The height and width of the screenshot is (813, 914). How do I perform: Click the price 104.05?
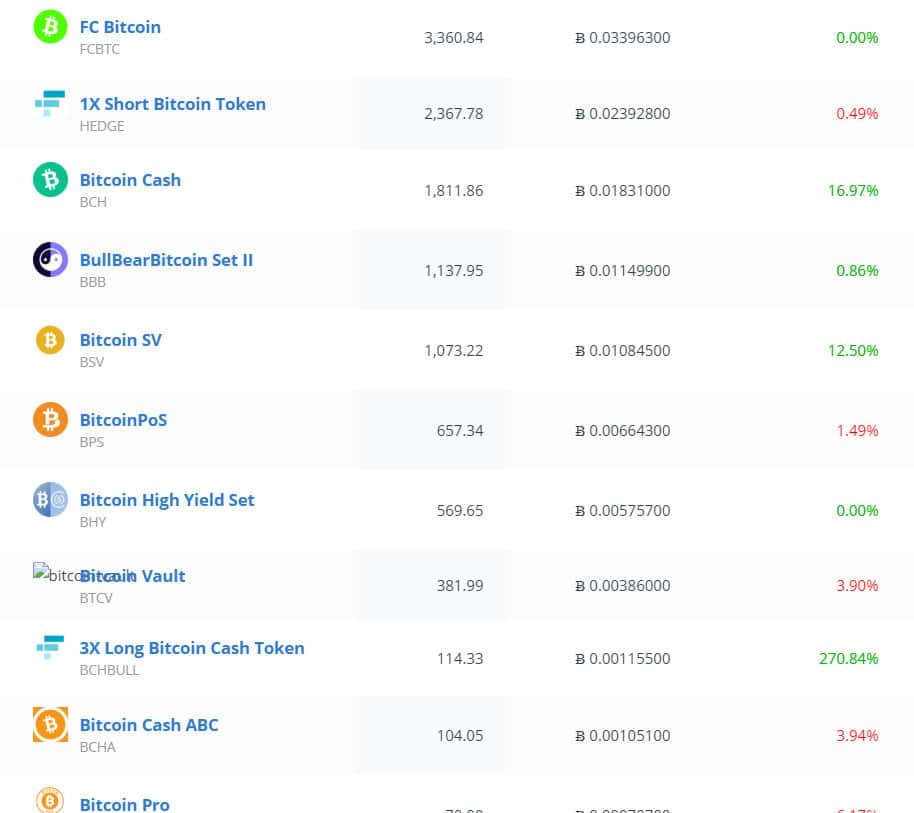coord(460,735)
